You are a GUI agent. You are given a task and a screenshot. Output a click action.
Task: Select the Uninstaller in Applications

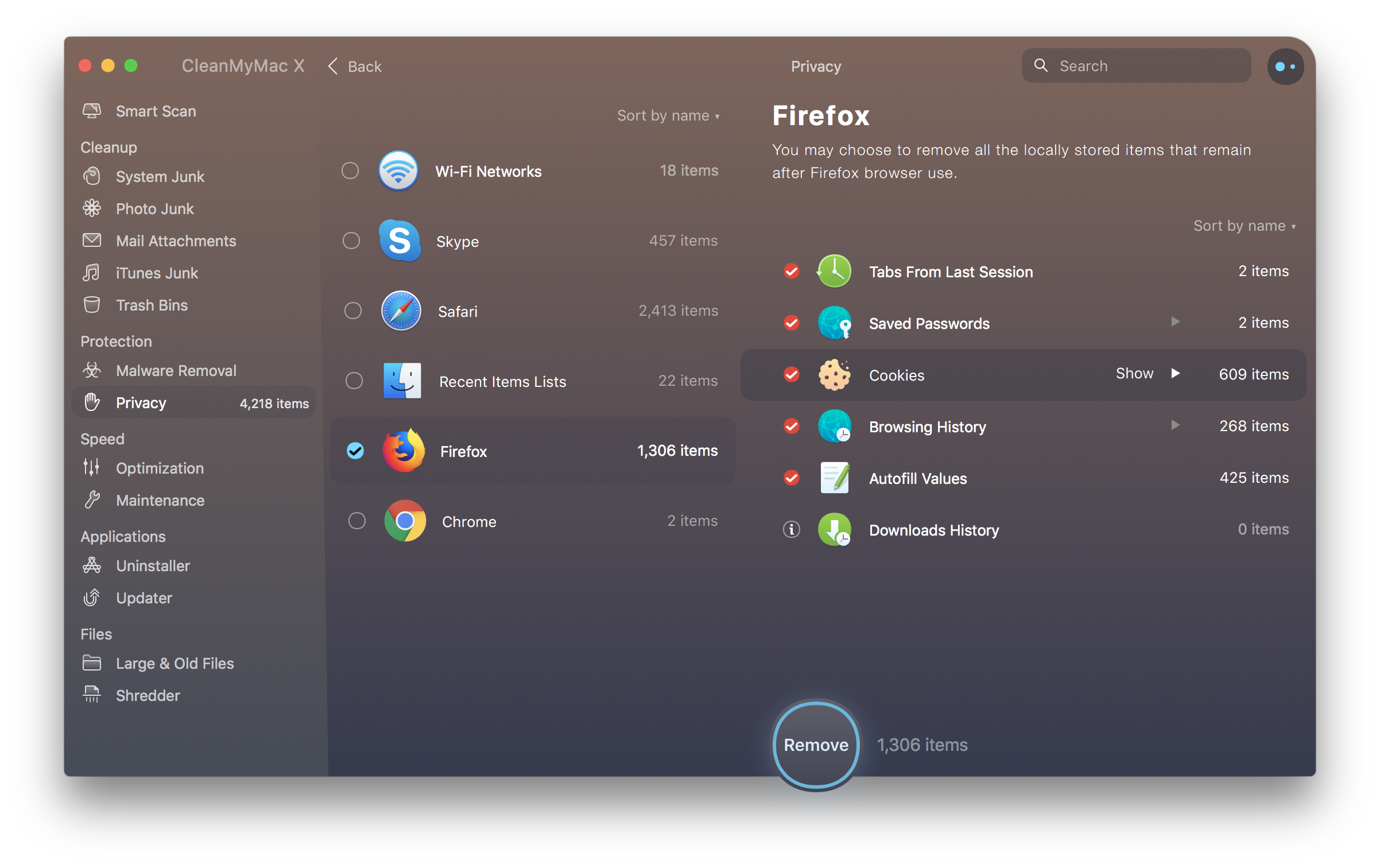153,565
